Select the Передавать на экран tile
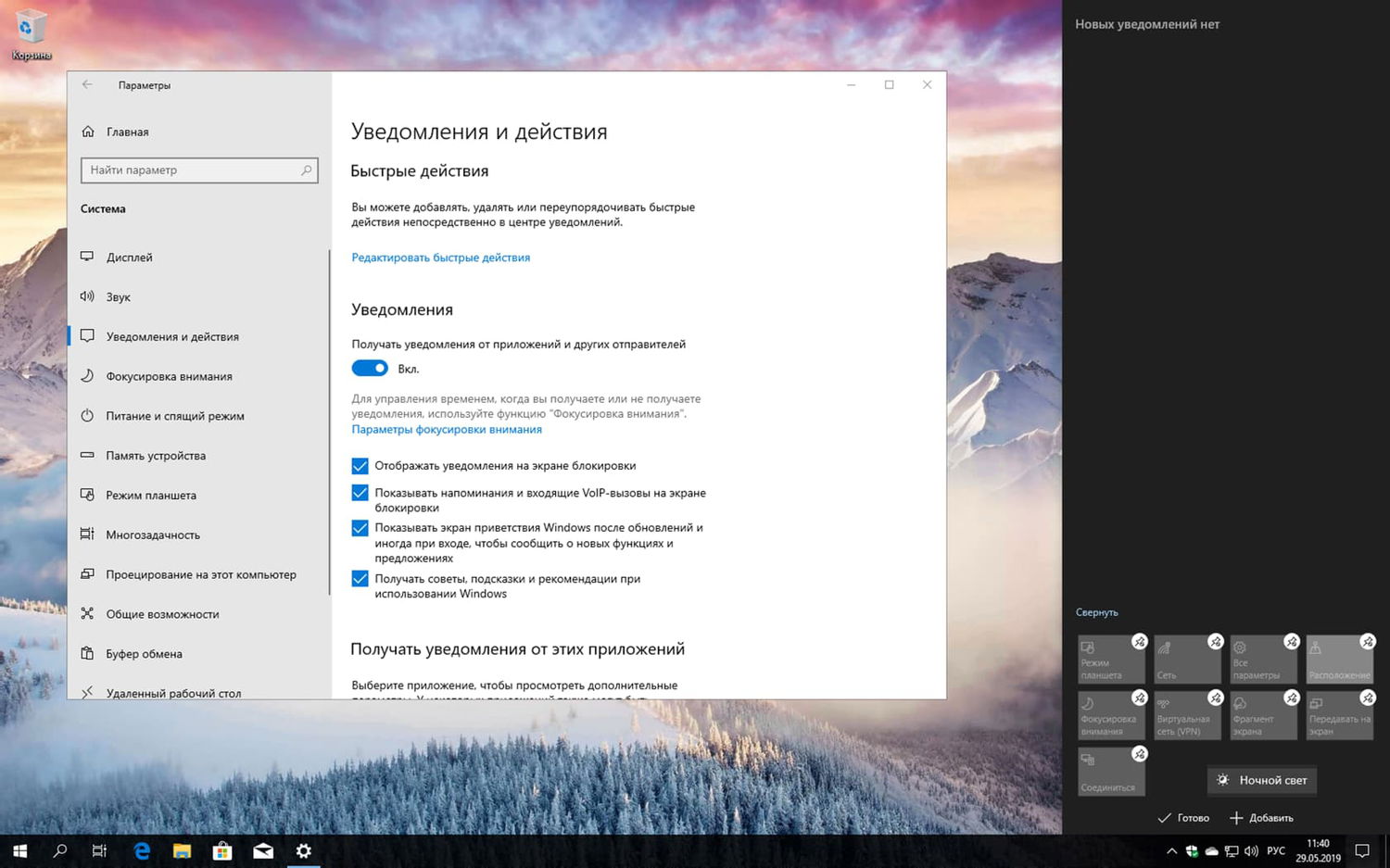 [x=1339, y=715]
